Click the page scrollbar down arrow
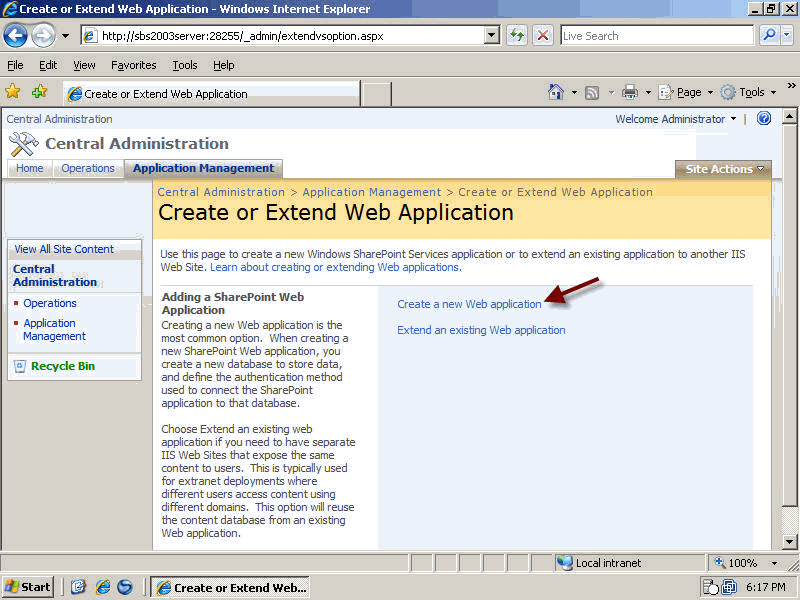The height and width of the screenshot is (600, 800). [789, 542]
